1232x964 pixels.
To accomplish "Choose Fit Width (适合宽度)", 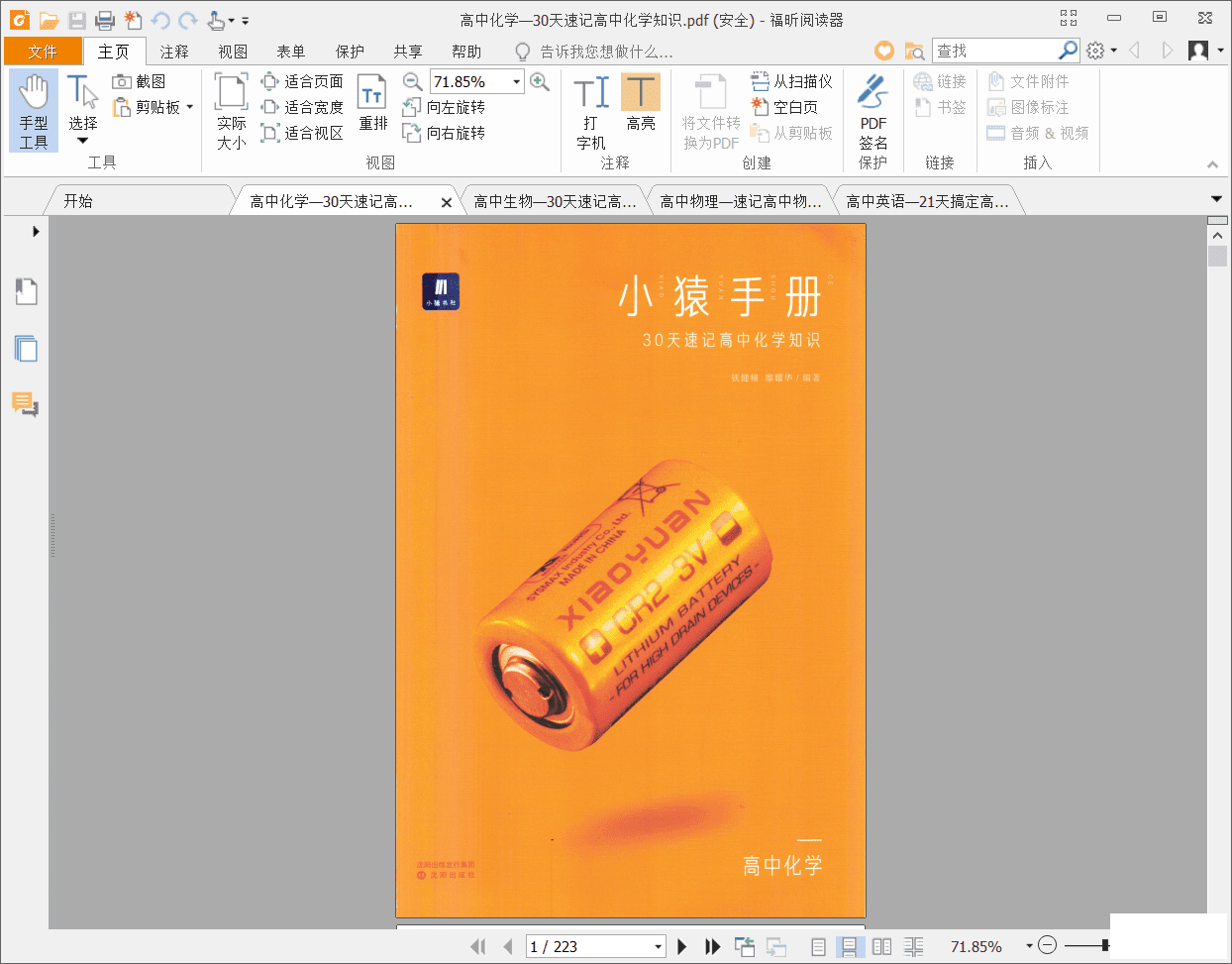I will [302, 107].
